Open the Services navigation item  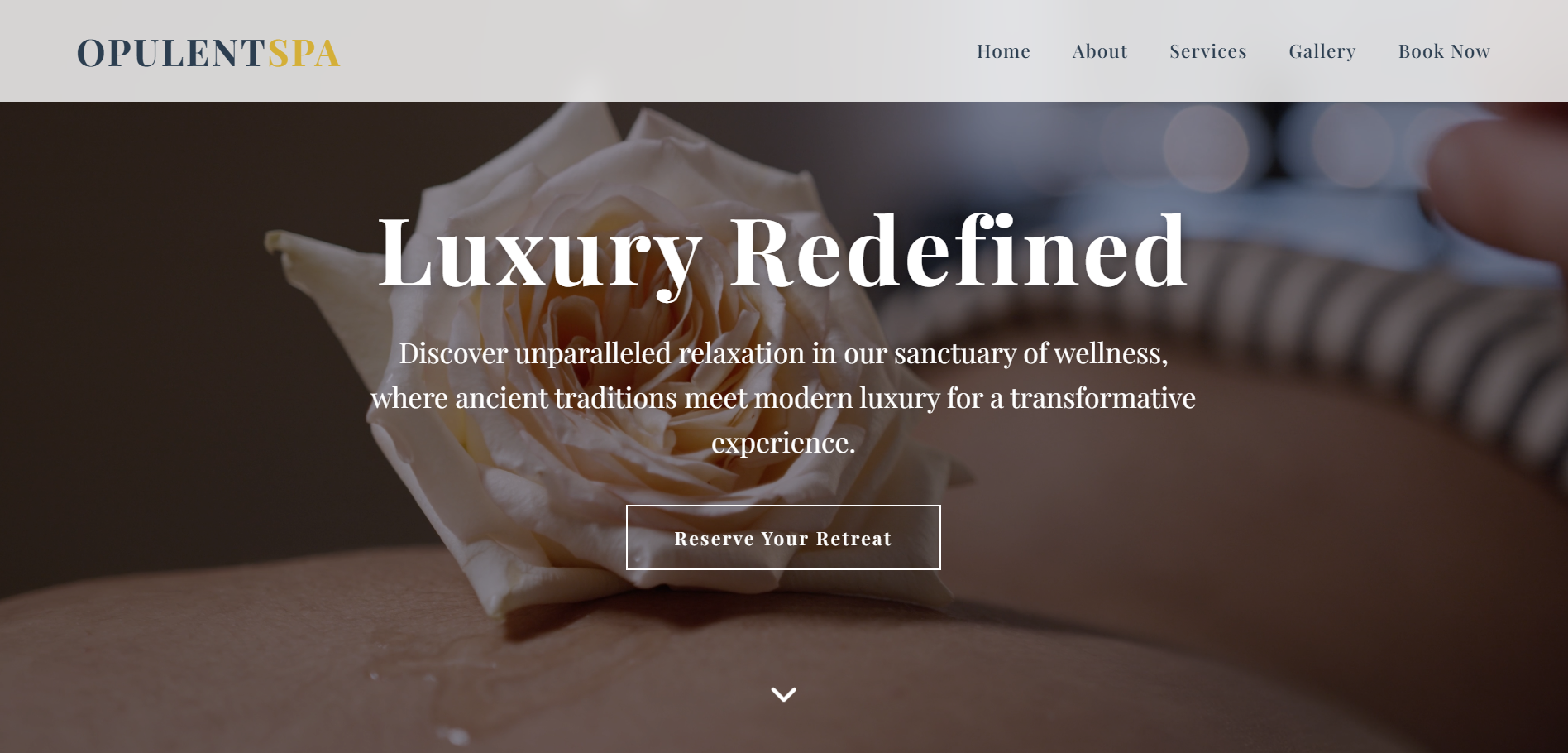(1207, 51)
